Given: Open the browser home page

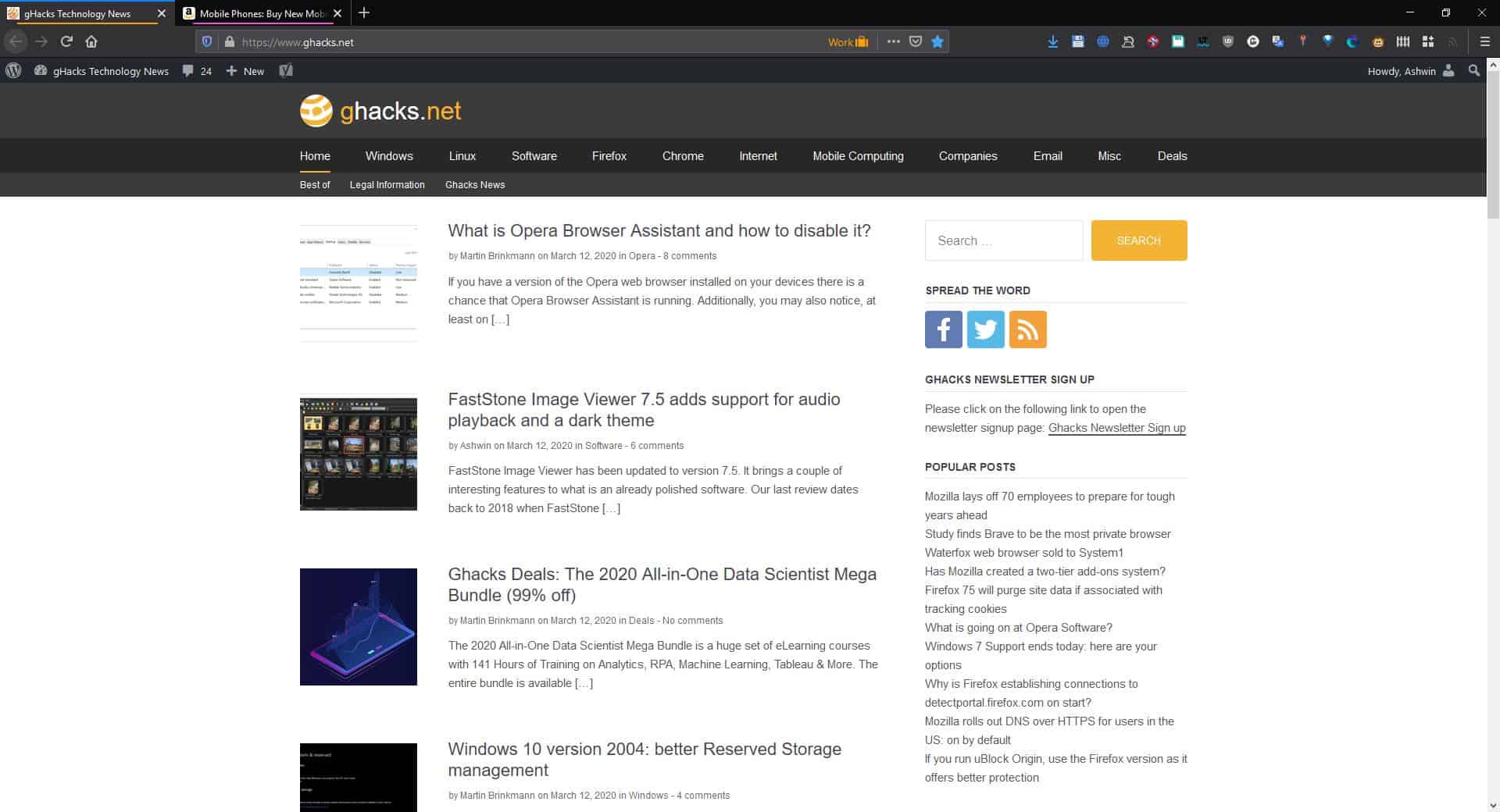Looking at the screenshot, I should pos(91,41).
